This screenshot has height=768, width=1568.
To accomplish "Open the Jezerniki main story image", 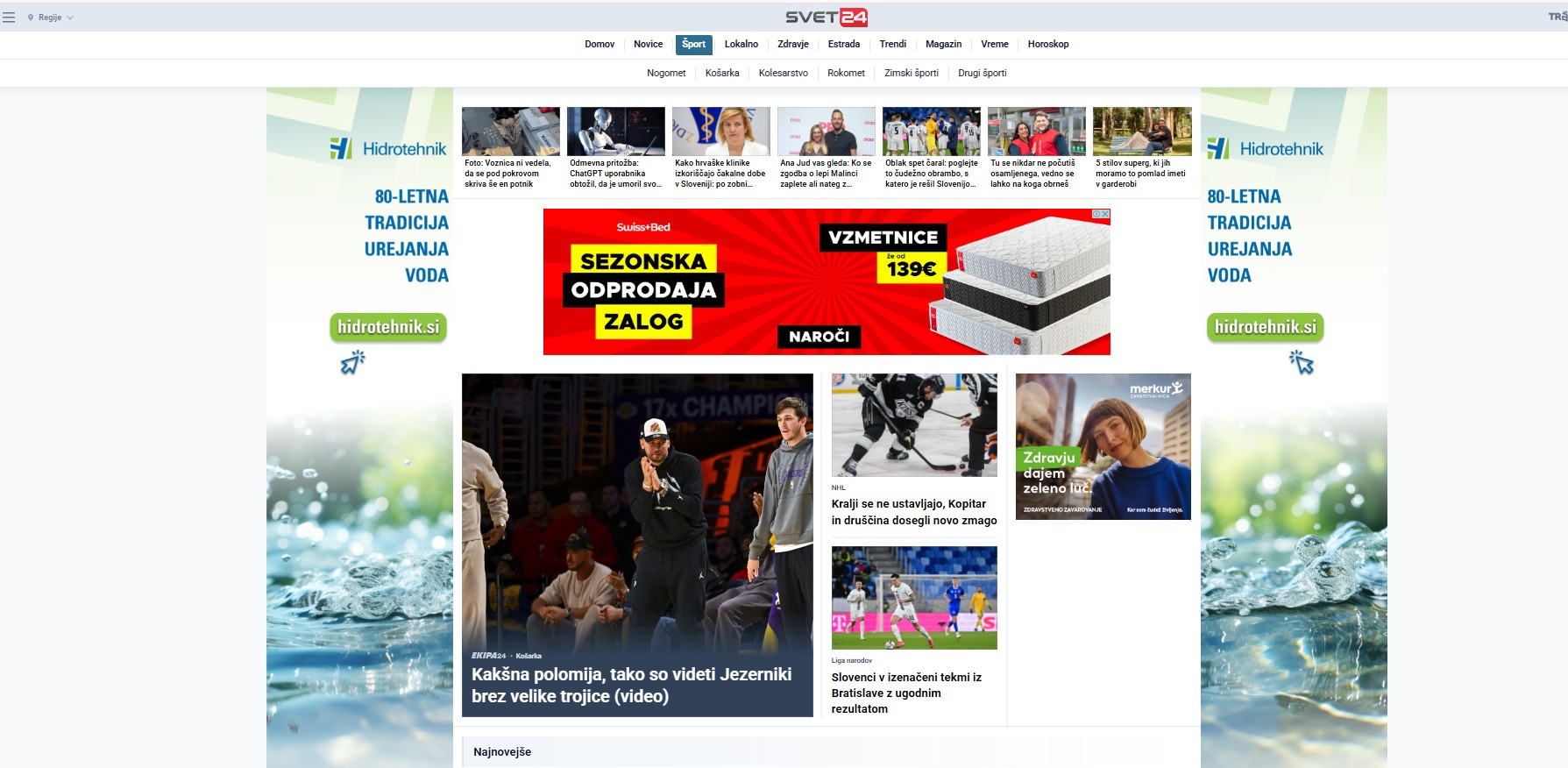I will [x=637, y=508].
